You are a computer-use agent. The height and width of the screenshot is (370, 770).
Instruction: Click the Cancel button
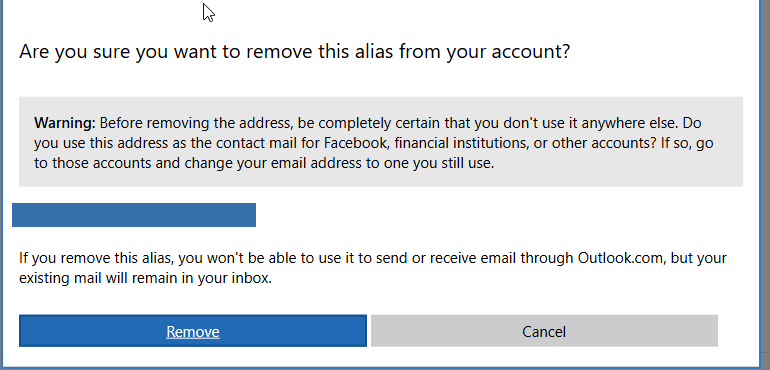pyautogui.click(x=544, y=331)
